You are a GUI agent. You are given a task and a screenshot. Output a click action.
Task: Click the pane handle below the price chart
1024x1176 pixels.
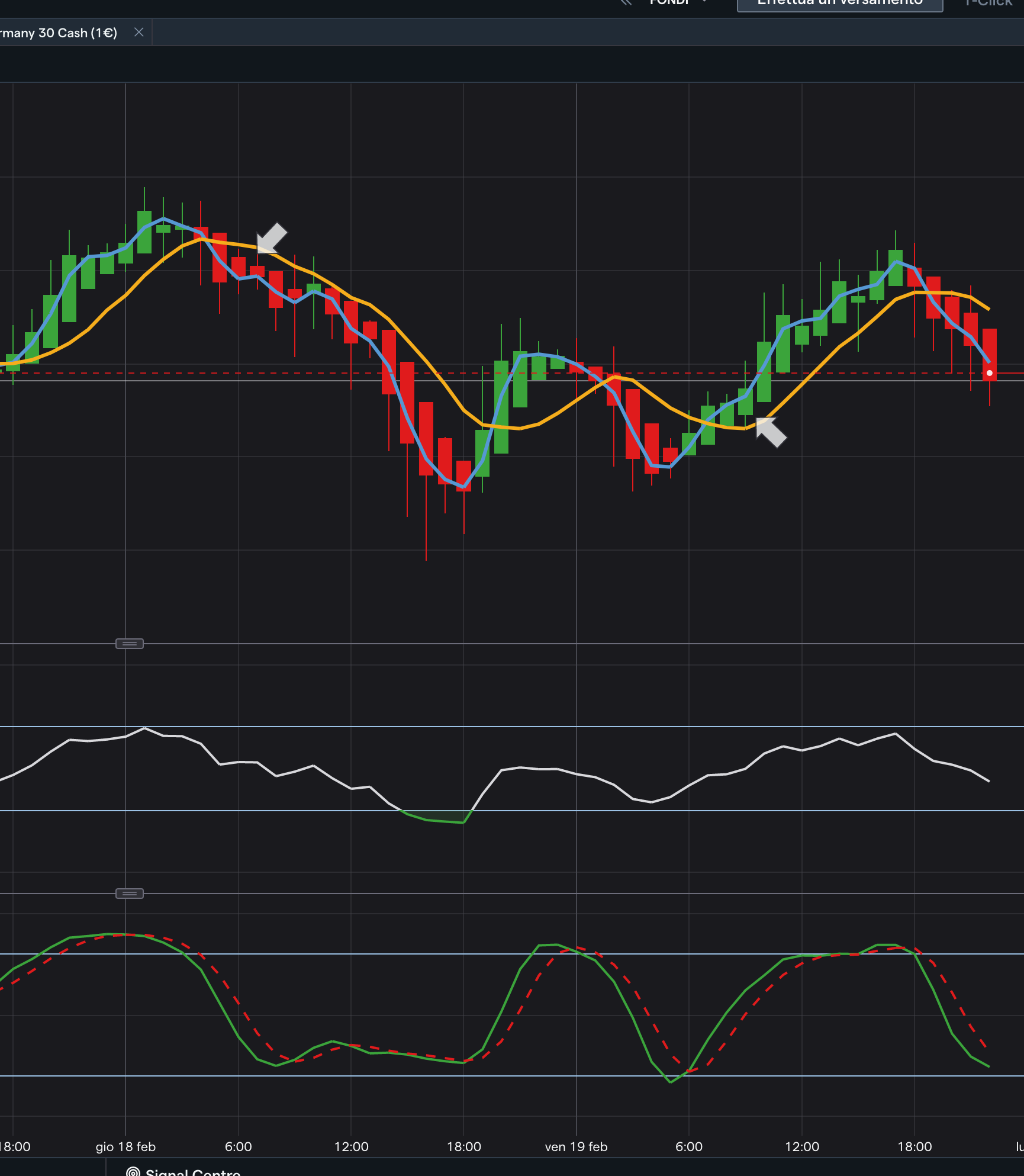[x=130, y=644]
